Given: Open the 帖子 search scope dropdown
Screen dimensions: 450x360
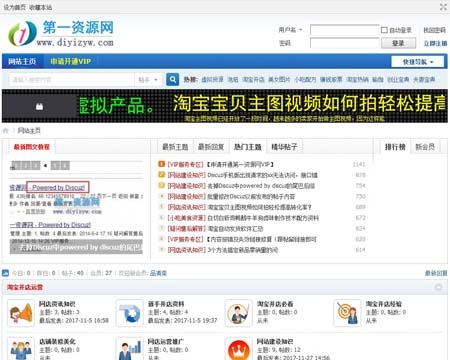Looking at the screenshot, I should (x=148, y=80).
